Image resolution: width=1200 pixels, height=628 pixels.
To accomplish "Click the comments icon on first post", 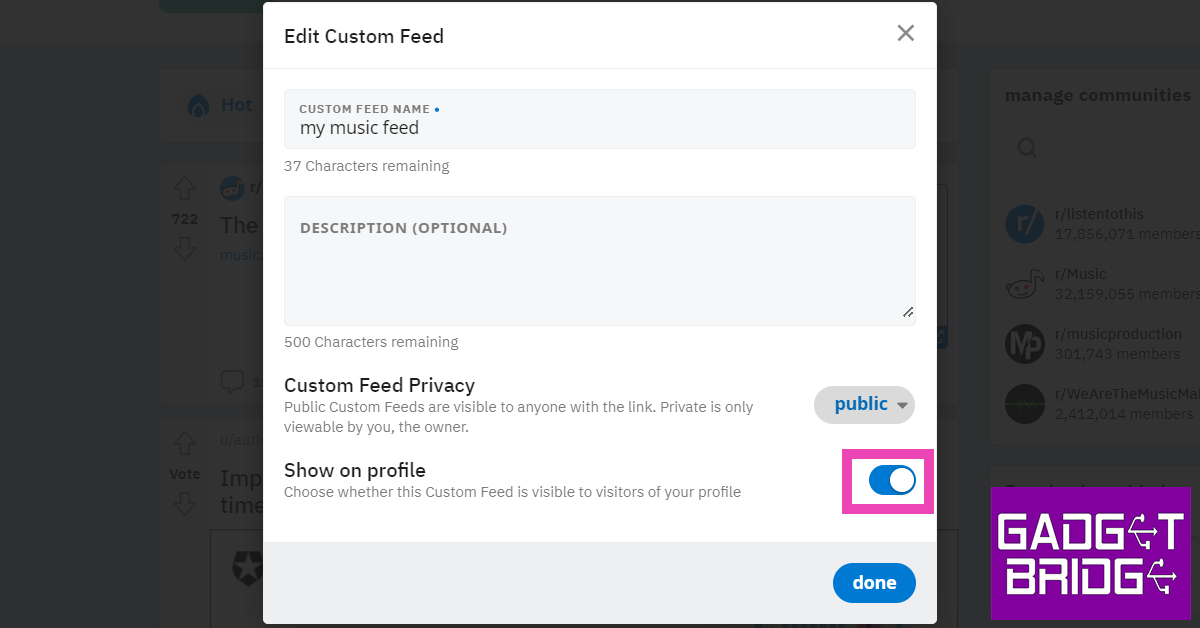I will pos(232,381).
